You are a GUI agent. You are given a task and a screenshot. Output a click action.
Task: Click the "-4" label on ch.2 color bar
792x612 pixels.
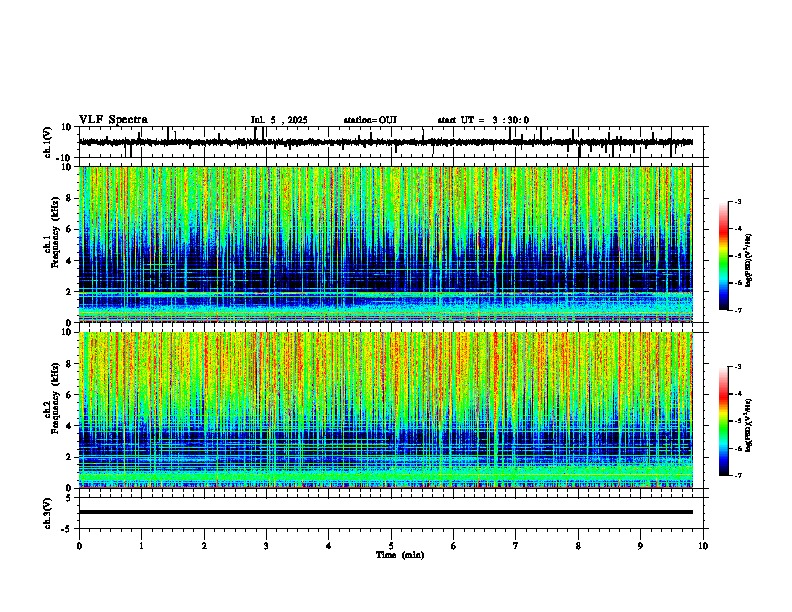pos(737,393)
